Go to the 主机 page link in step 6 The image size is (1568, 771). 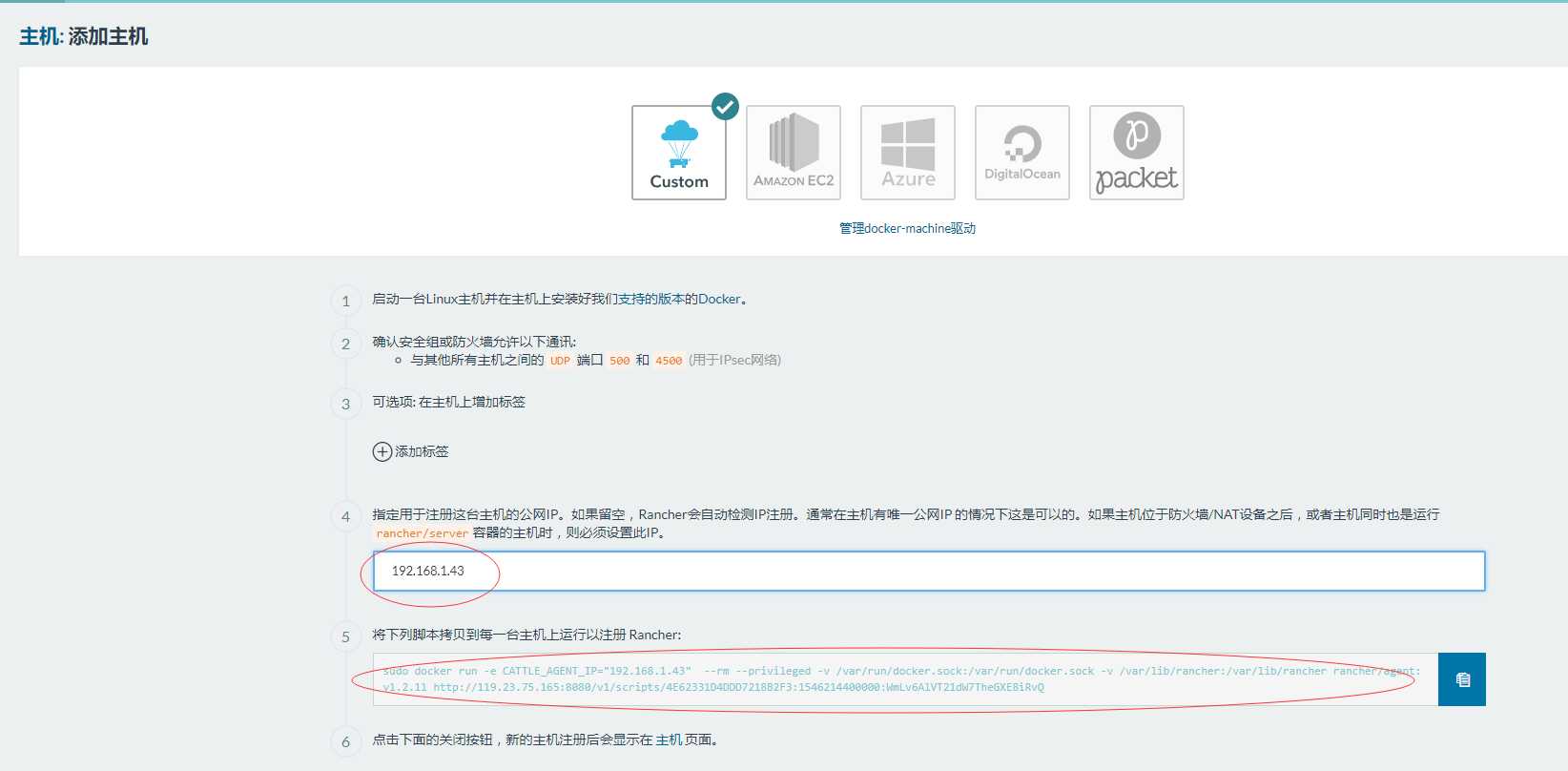pos(669,740)
